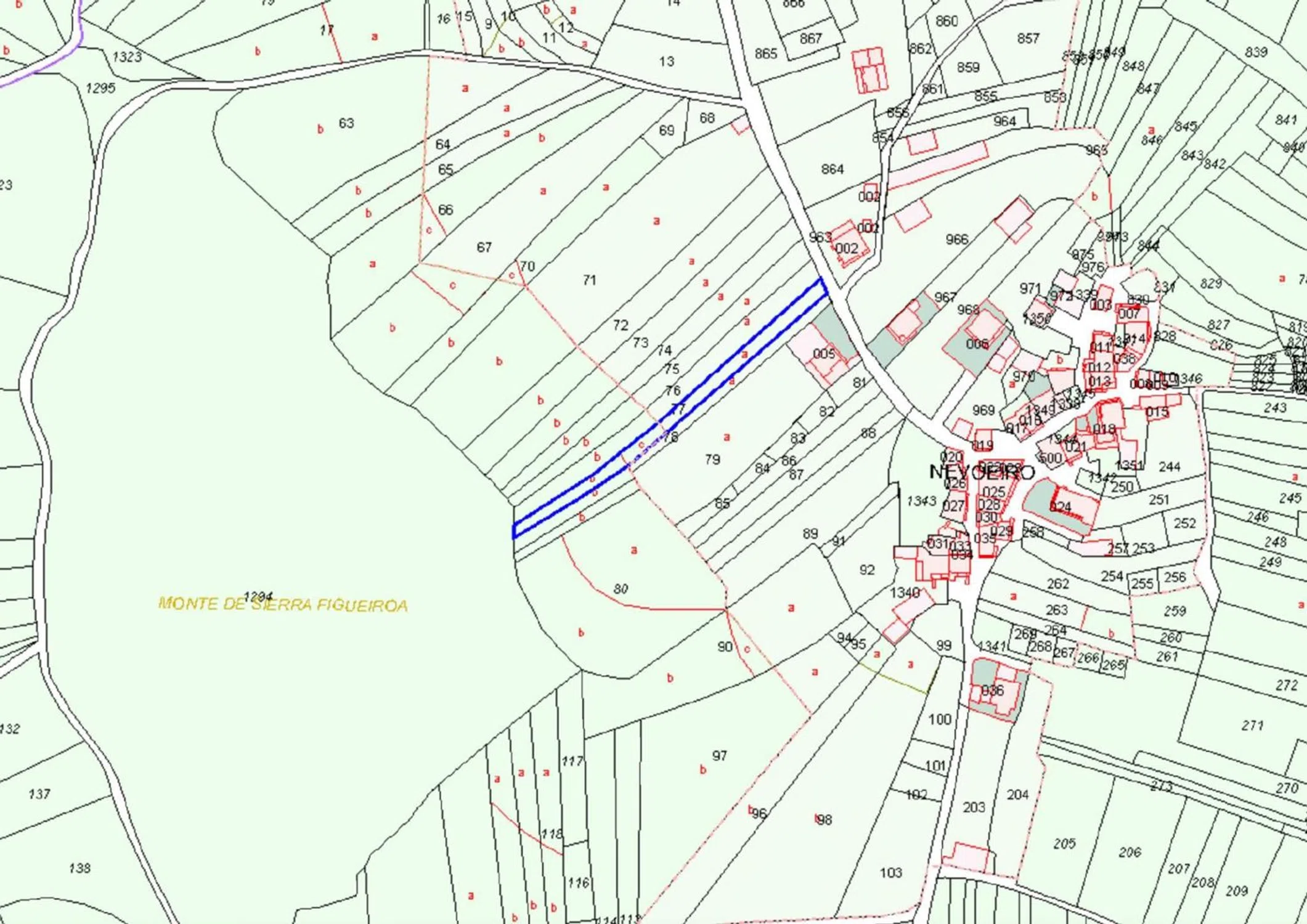Select parcel 103 at the bottom
This screenshot has height=924, width=1307.
(x=890, y=872)
